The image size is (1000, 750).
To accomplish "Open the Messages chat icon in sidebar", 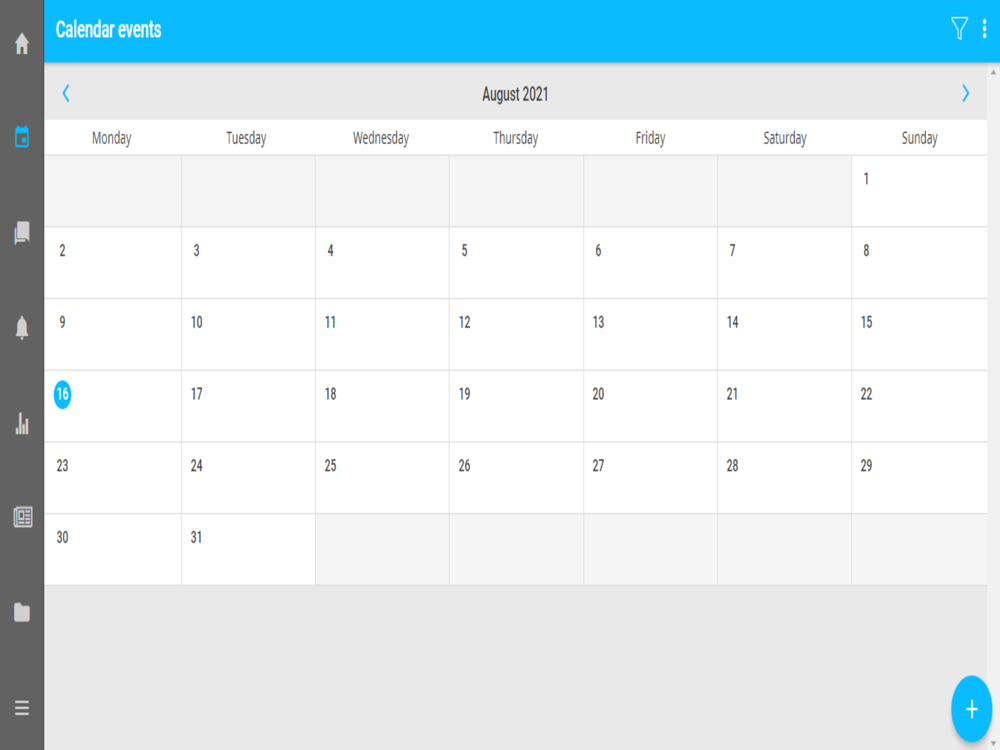I will point(22,233).
